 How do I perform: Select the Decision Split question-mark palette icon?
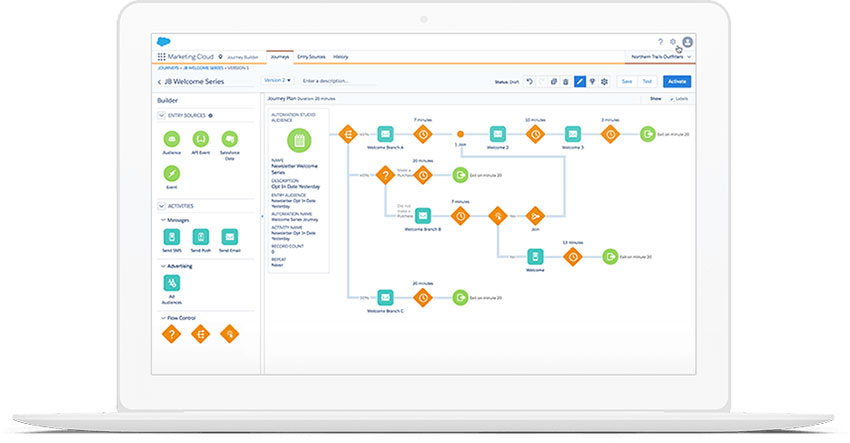point(172,334)
